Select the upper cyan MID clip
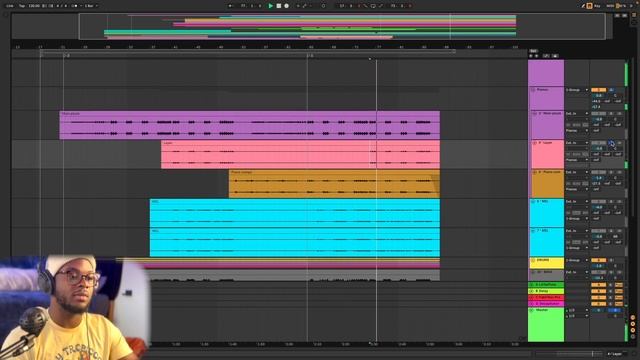Image resolution: width=640 pixels, height=360 pixels. click(x=295, y=213)
